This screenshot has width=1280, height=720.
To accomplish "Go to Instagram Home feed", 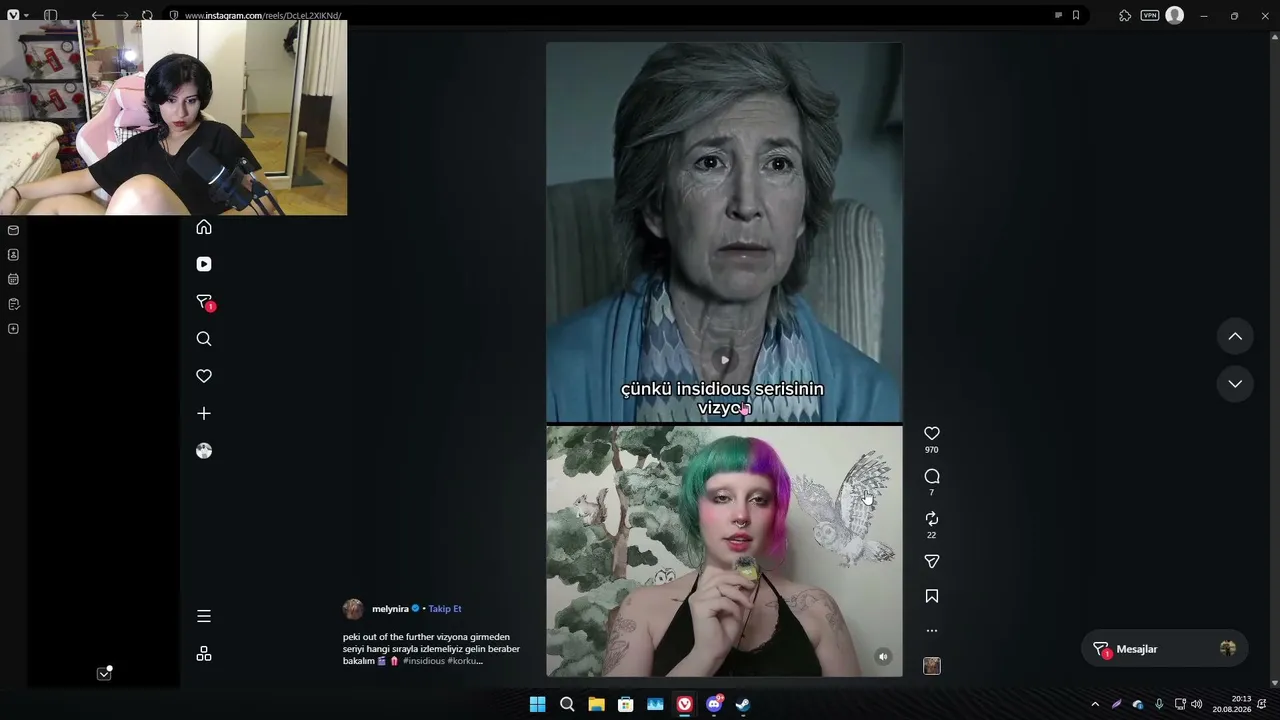I will tap(204, 227).
